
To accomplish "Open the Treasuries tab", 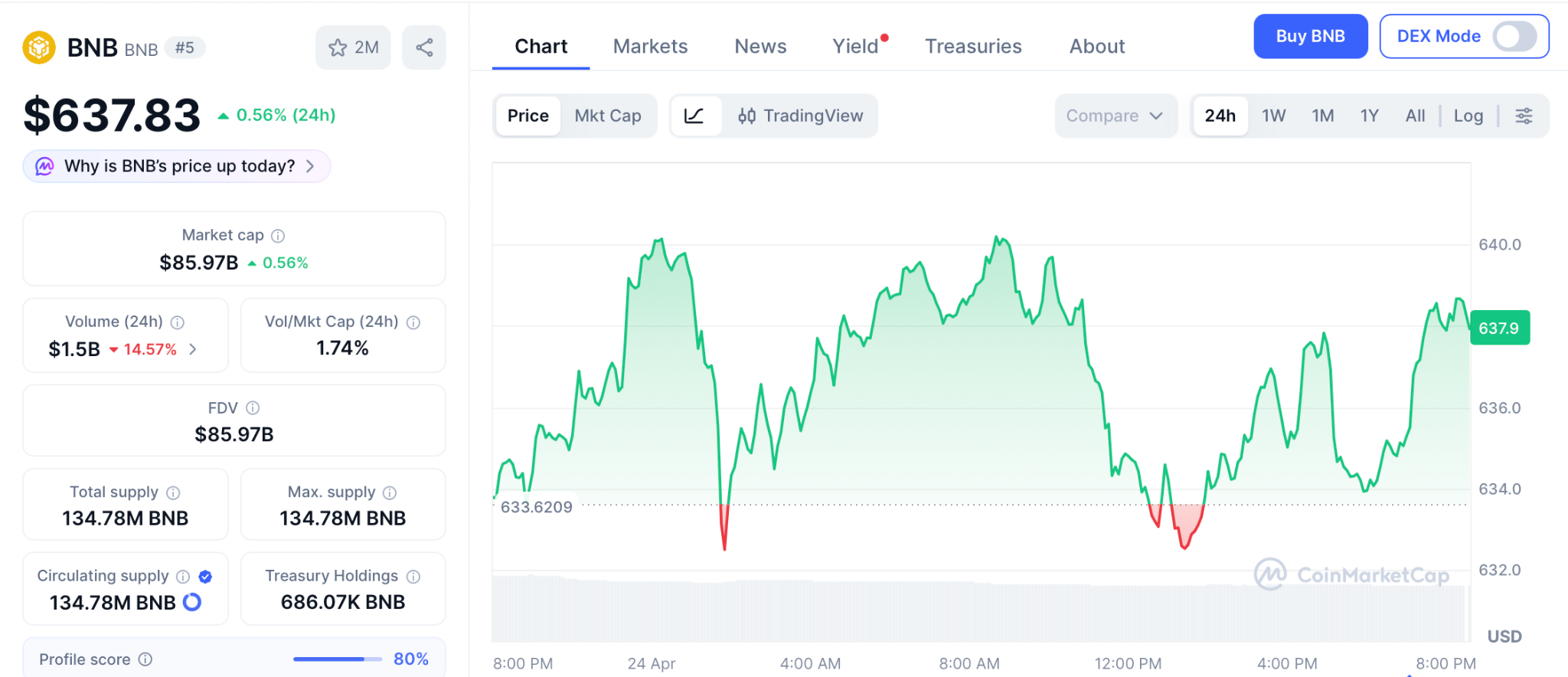I will [973, 47].
